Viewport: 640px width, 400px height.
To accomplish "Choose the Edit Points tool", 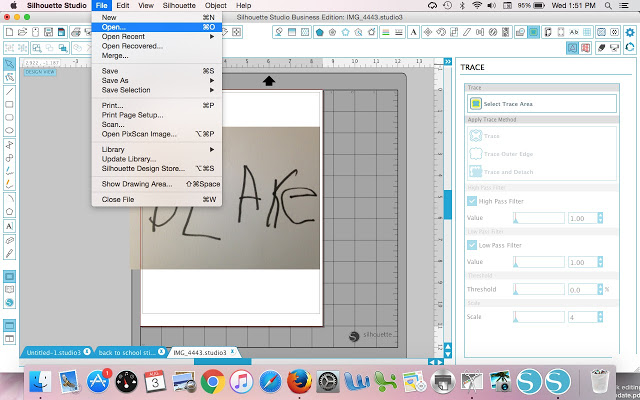I will pyautogui.click(x=9, y=78).
